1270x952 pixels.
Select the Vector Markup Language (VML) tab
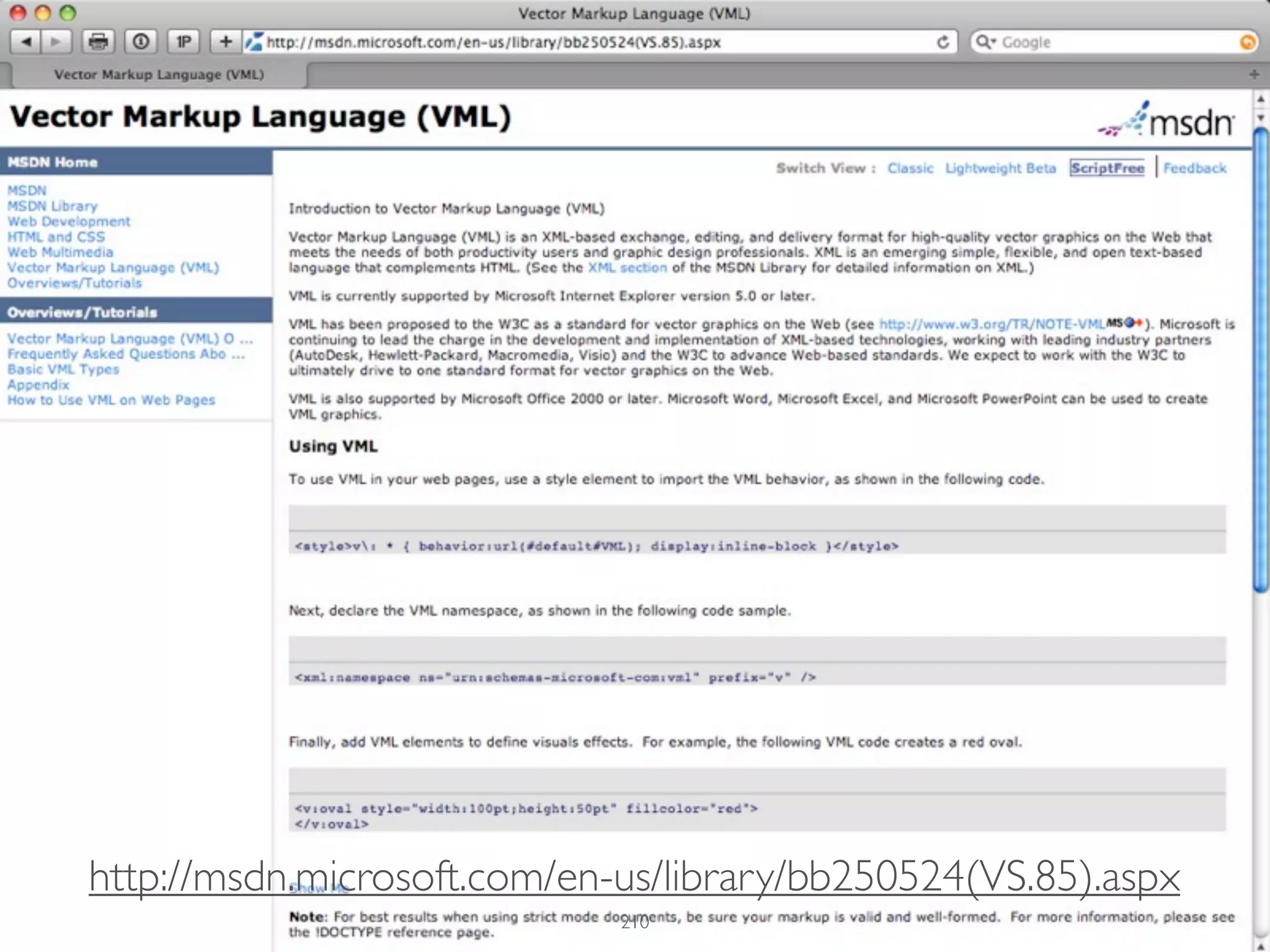pyautogui.click(x=159, y=75)
